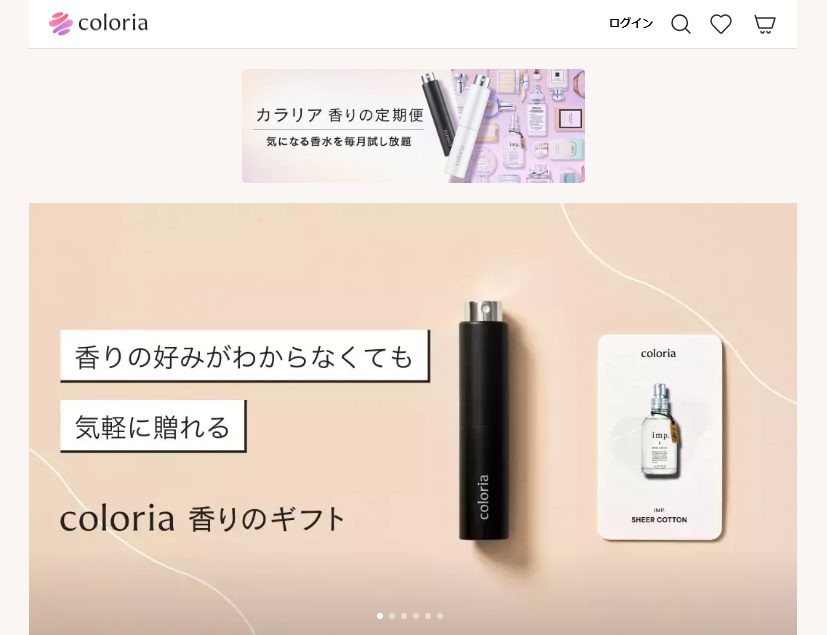Click the IMP. SHEER COTTON card

(x=659, y=437)
